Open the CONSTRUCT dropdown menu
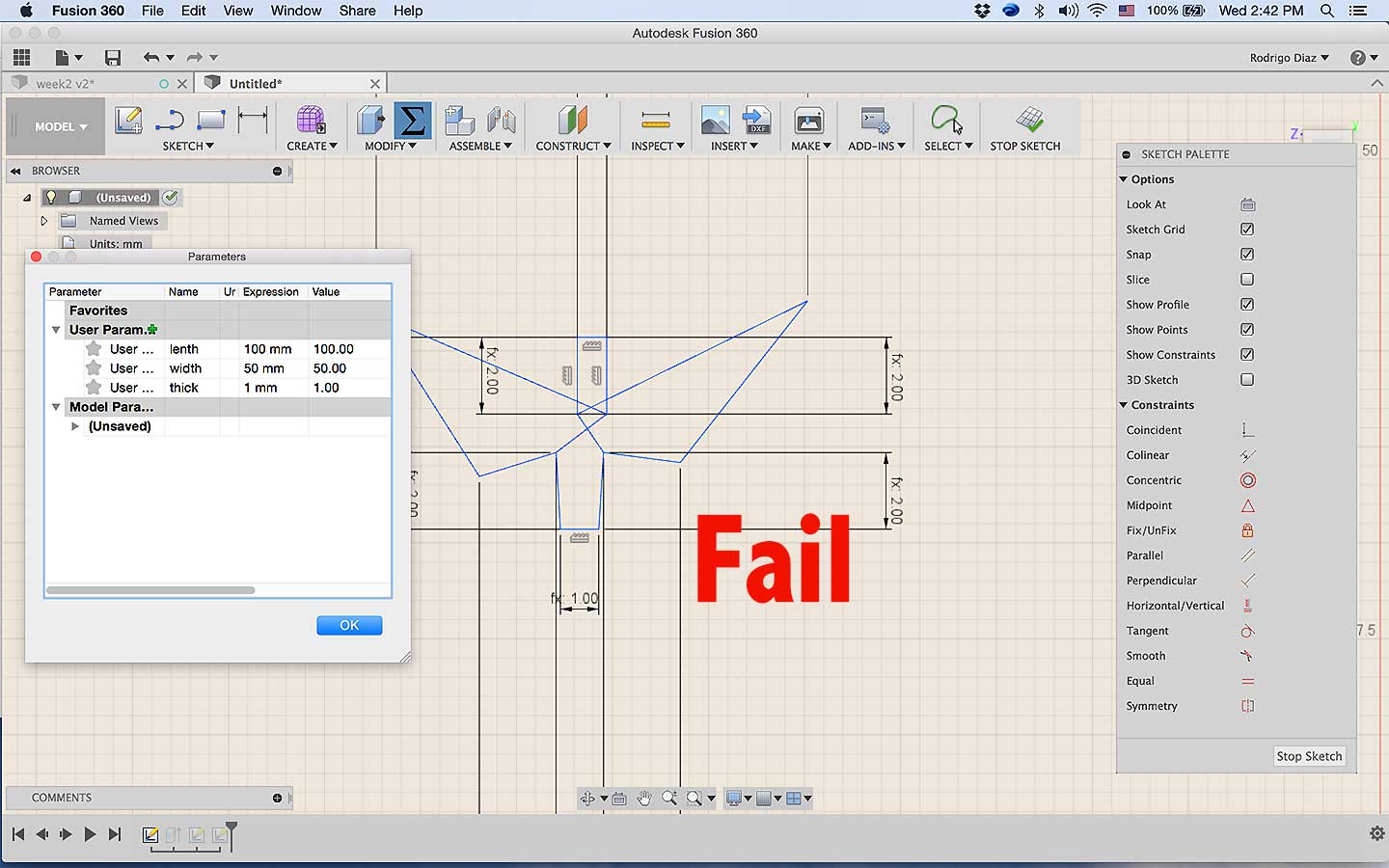1389x868 pixels. 573,146
